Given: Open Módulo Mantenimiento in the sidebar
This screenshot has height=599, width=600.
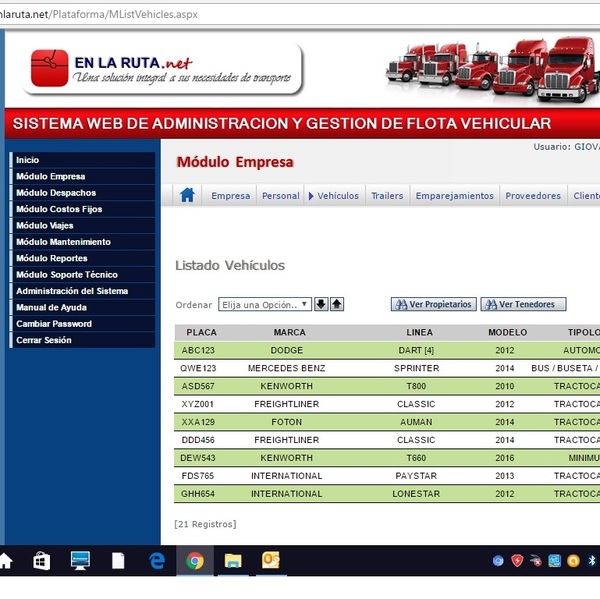Looking at the screenshot, I should (63, 242).
